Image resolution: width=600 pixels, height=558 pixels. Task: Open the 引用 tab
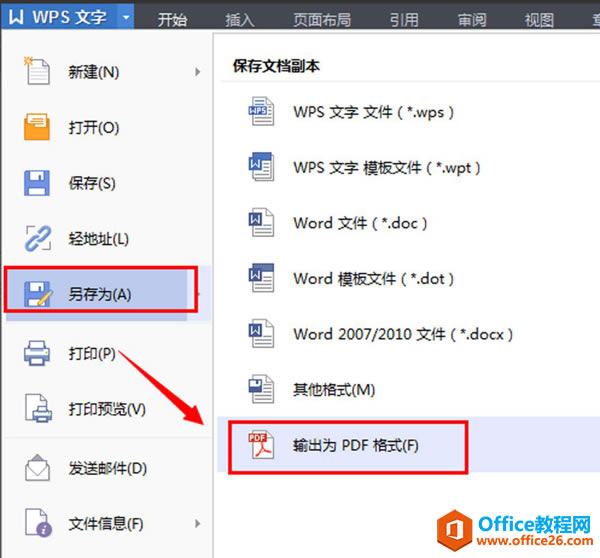404,20
